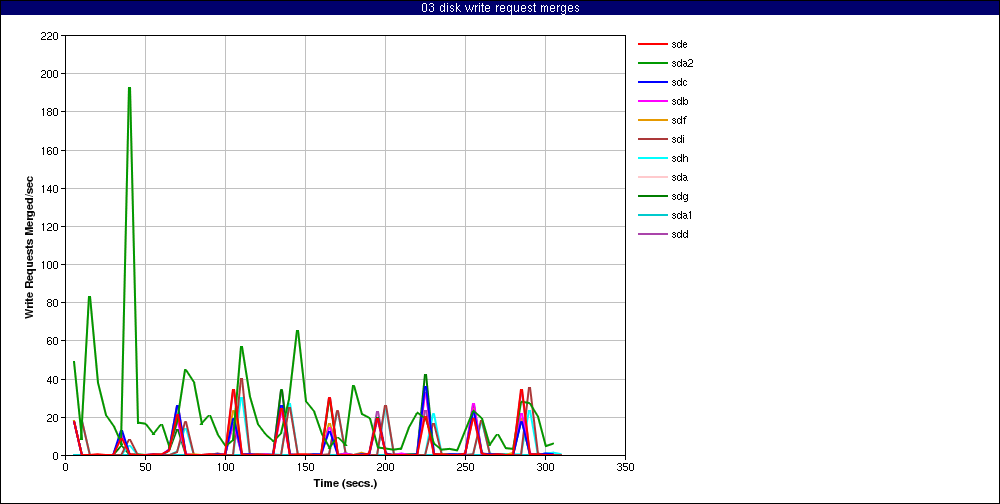Select the sdg legend label
1000x504 pixels.
tap(679, 196)
